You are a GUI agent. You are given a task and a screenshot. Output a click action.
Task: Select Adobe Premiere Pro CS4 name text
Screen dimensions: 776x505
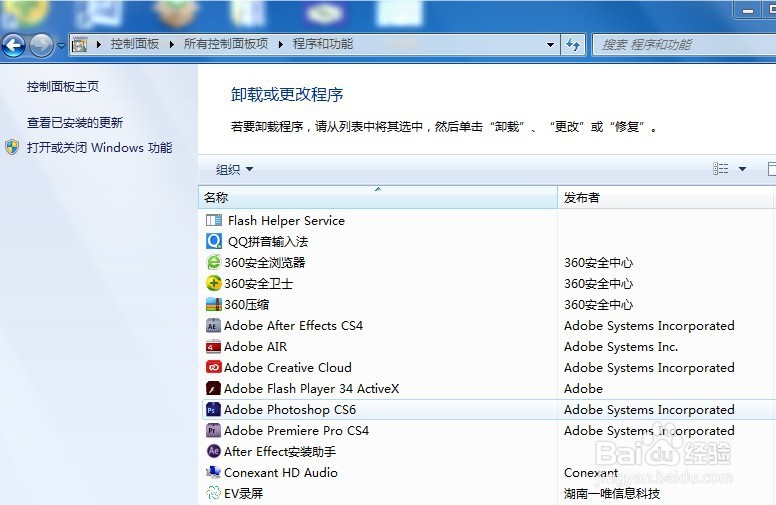(296, 431)
